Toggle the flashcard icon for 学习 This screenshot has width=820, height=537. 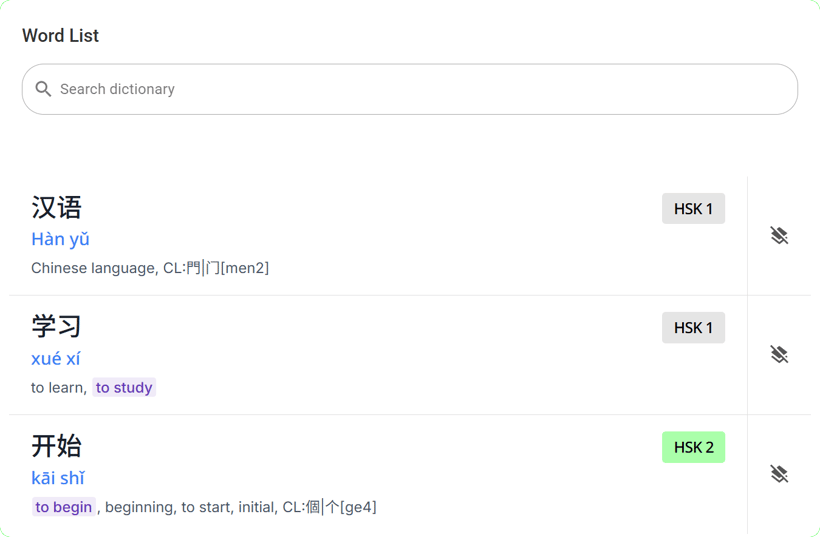click(x=779, y=355)
